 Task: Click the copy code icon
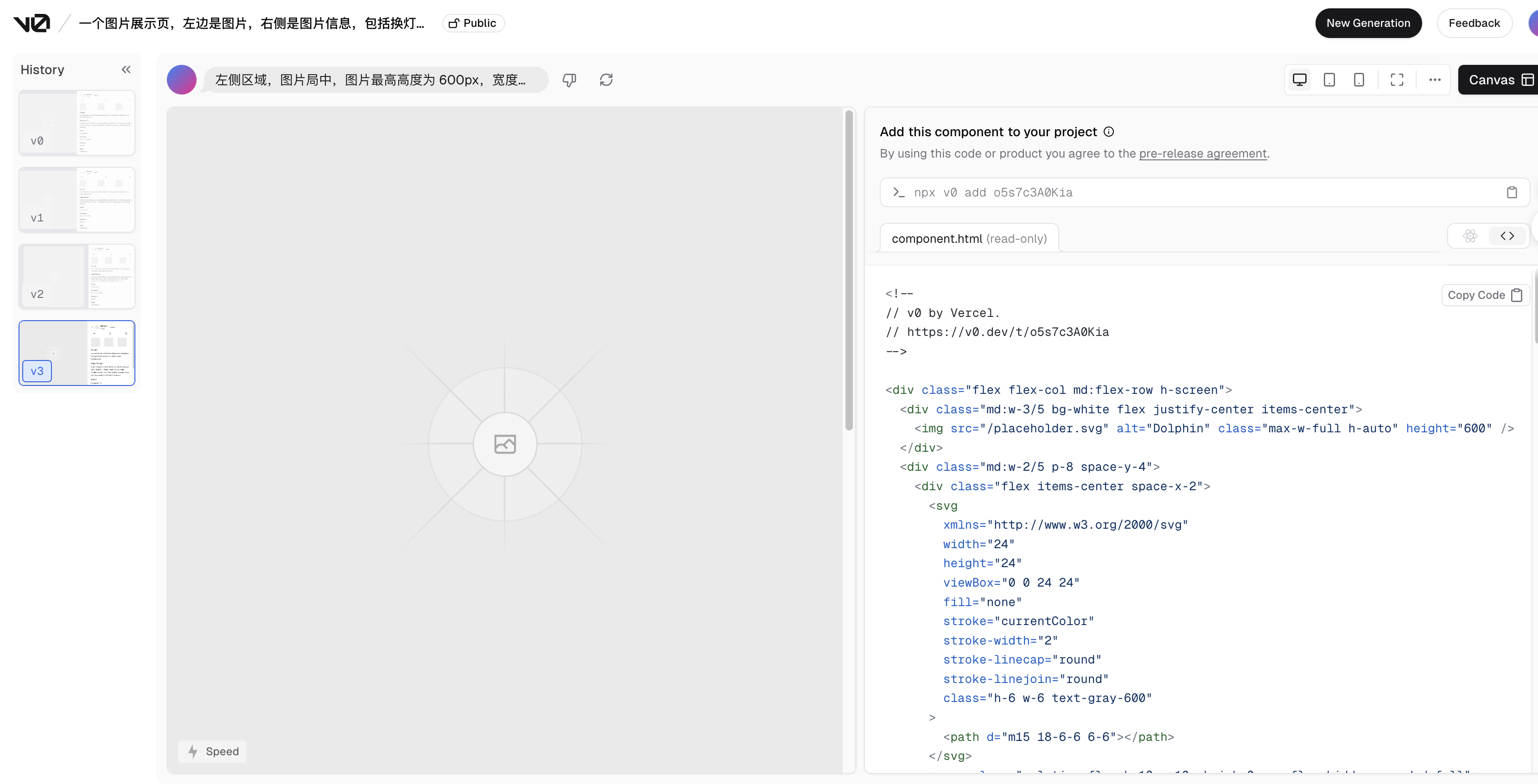(x=1518, y=294)
